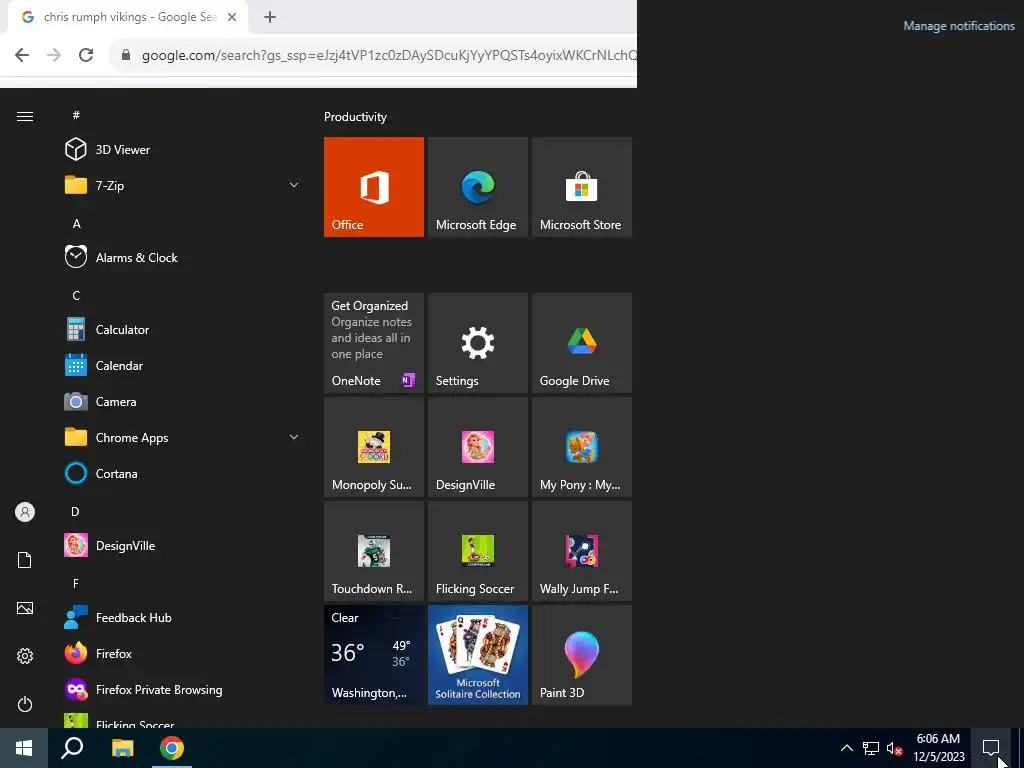
Task: Click Manage notifications link
Action: coord(959,26)
